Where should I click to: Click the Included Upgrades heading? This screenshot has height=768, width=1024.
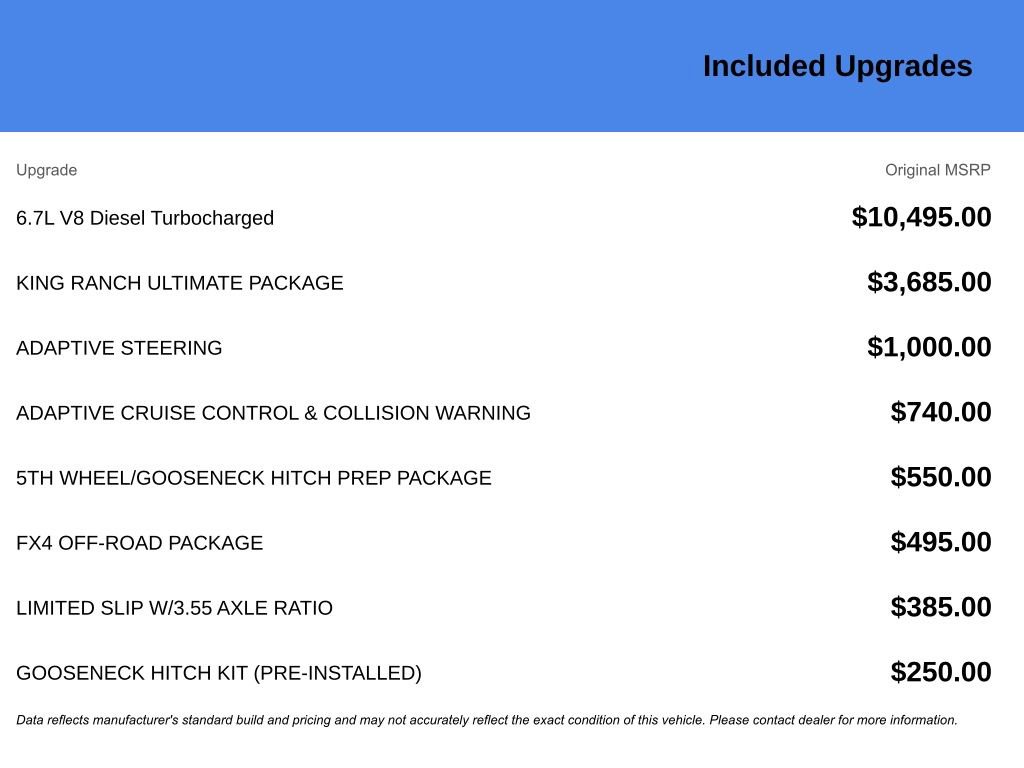(x=837, y=66)
